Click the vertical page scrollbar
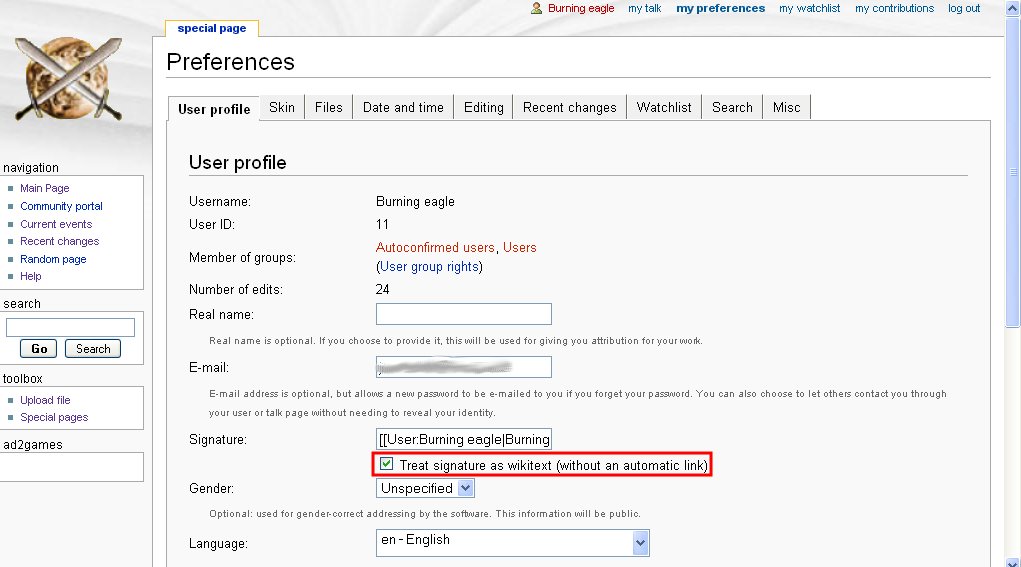This screenshot has height=567, width=1021. [x=1013, y=283]
